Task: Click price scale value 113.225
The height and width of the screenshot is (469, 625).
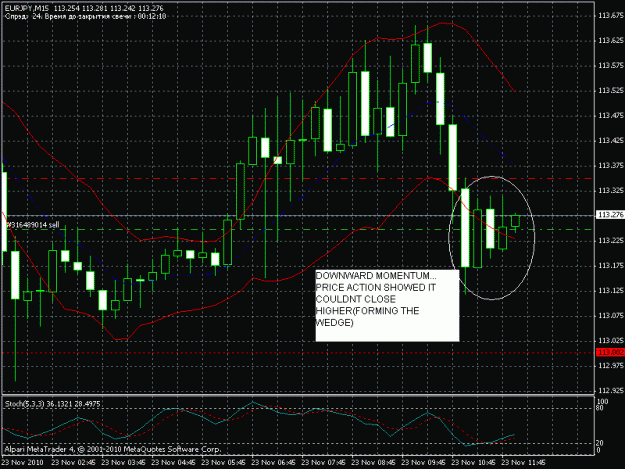Action: 610,241
